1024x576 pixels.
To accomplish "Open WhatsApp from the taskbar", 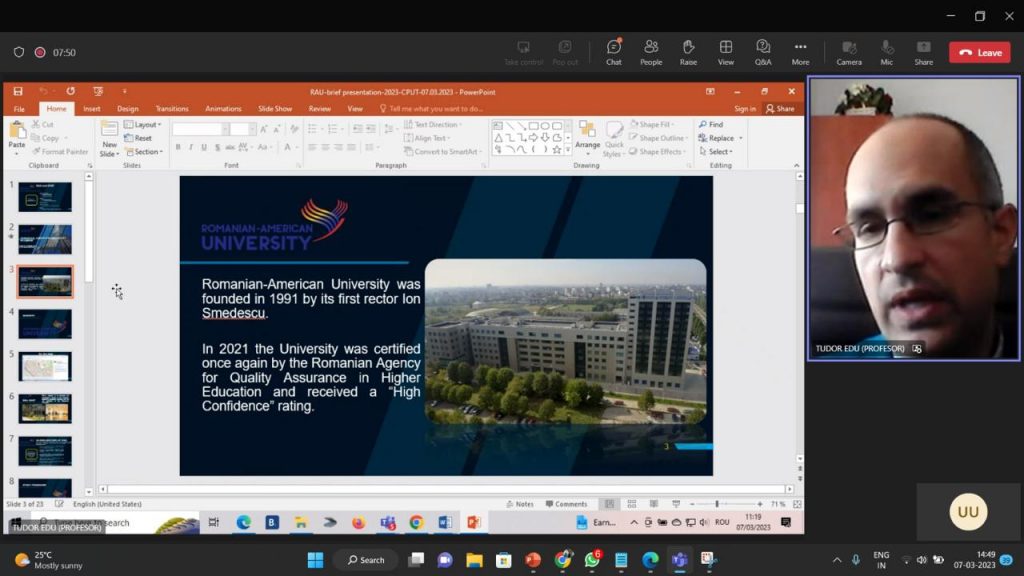I will [592, 560].
